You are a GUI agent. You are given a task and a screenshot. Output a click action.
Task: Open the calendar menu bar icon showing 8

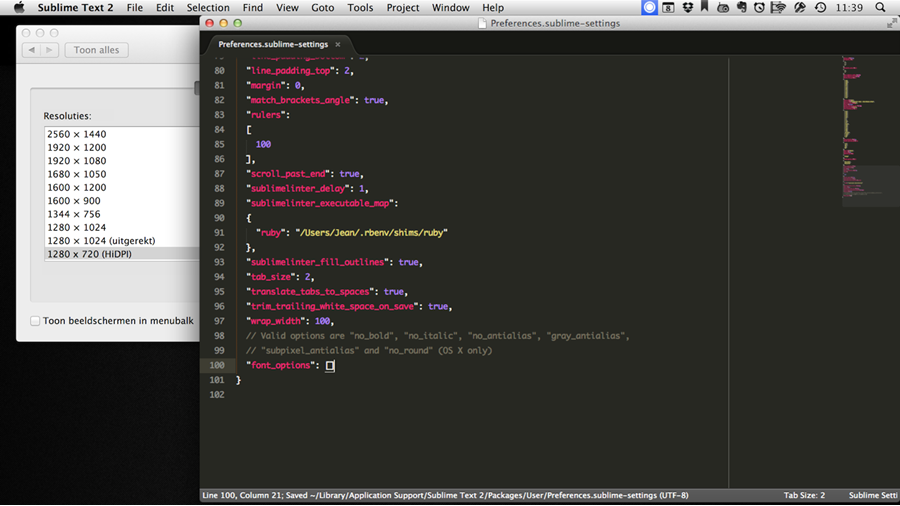tap(668, 7)
